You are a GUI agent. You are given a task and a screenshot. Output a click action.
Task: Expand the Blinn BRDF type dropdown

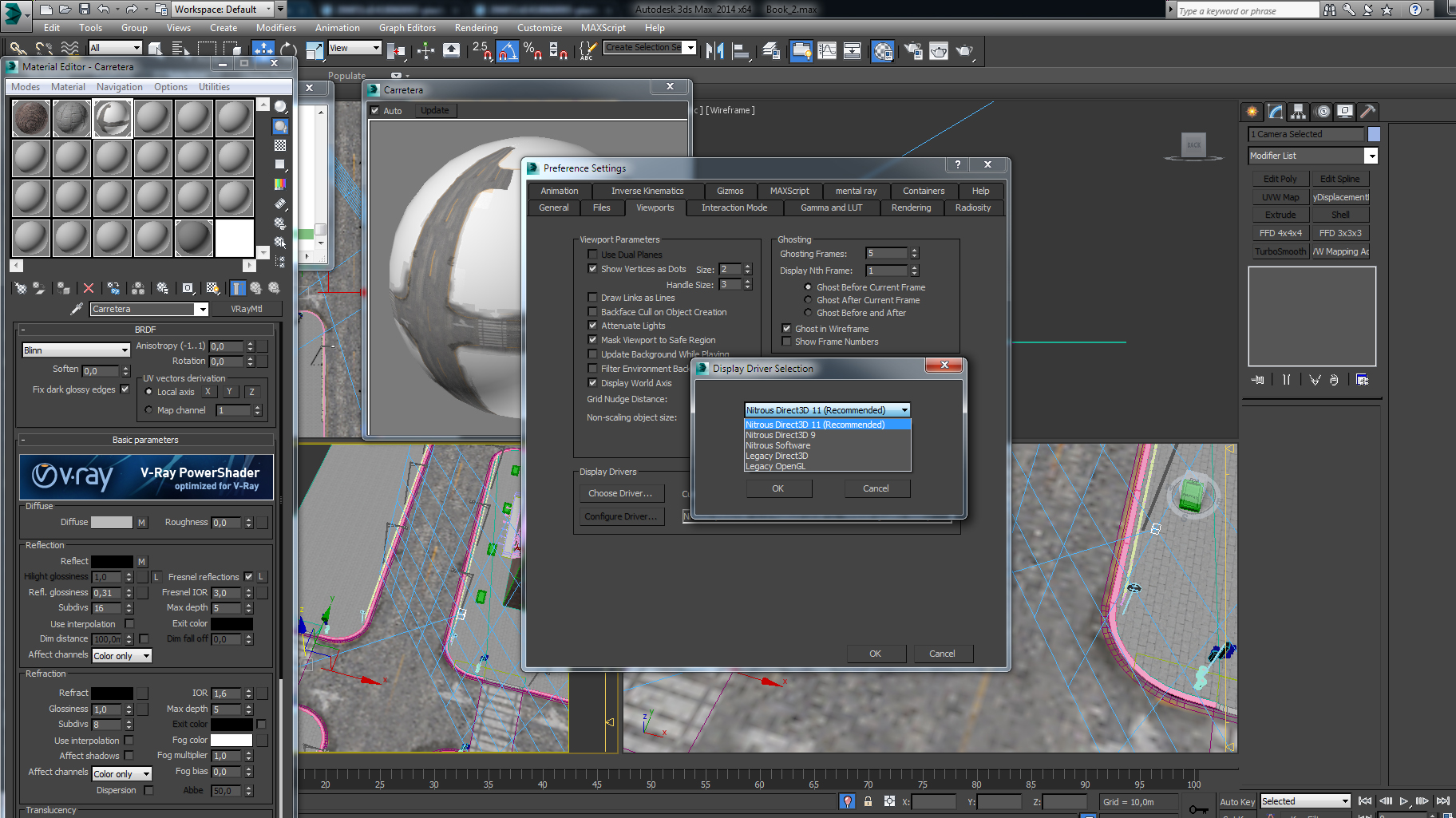coord(76,350)
